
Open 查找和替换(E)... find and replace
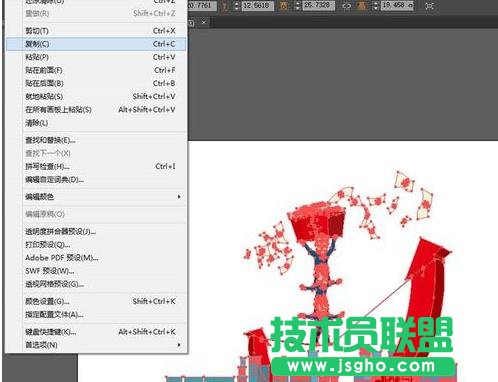pos(96,140)
